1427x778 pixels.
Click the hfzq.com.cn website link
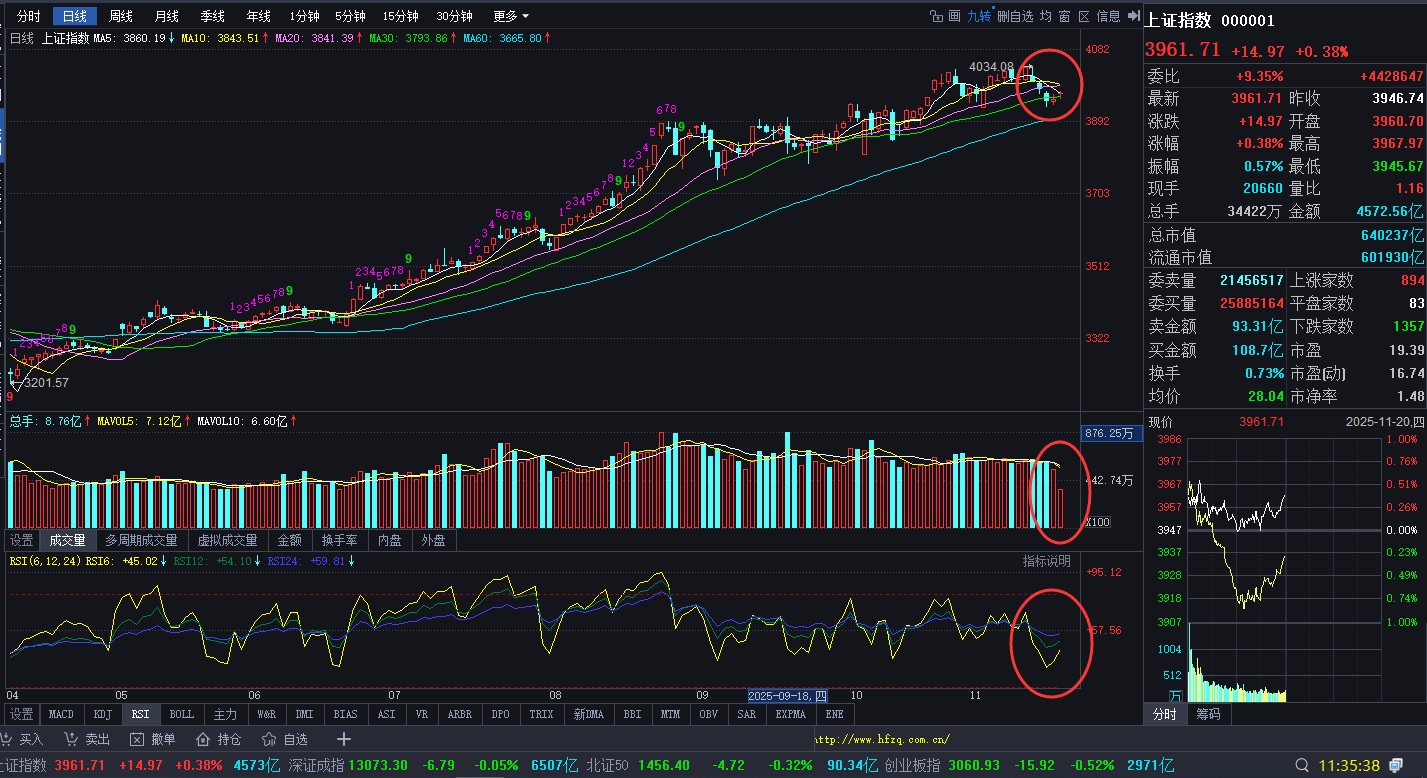pyautogui.click(x=881, y=740)
